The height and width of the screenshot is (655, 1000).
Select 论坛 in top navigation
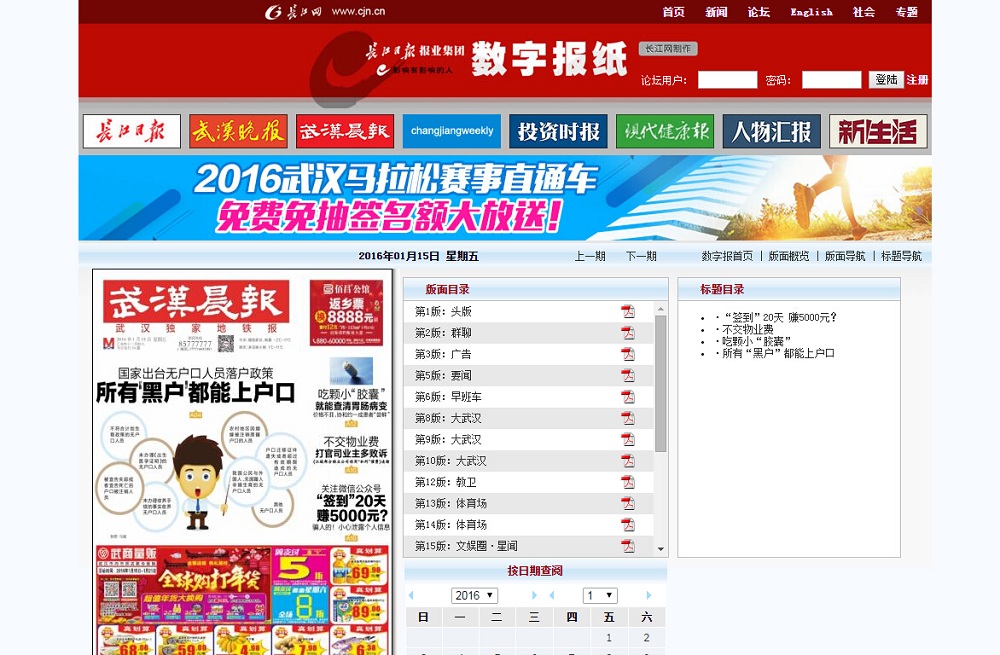[x=759, y=12]
